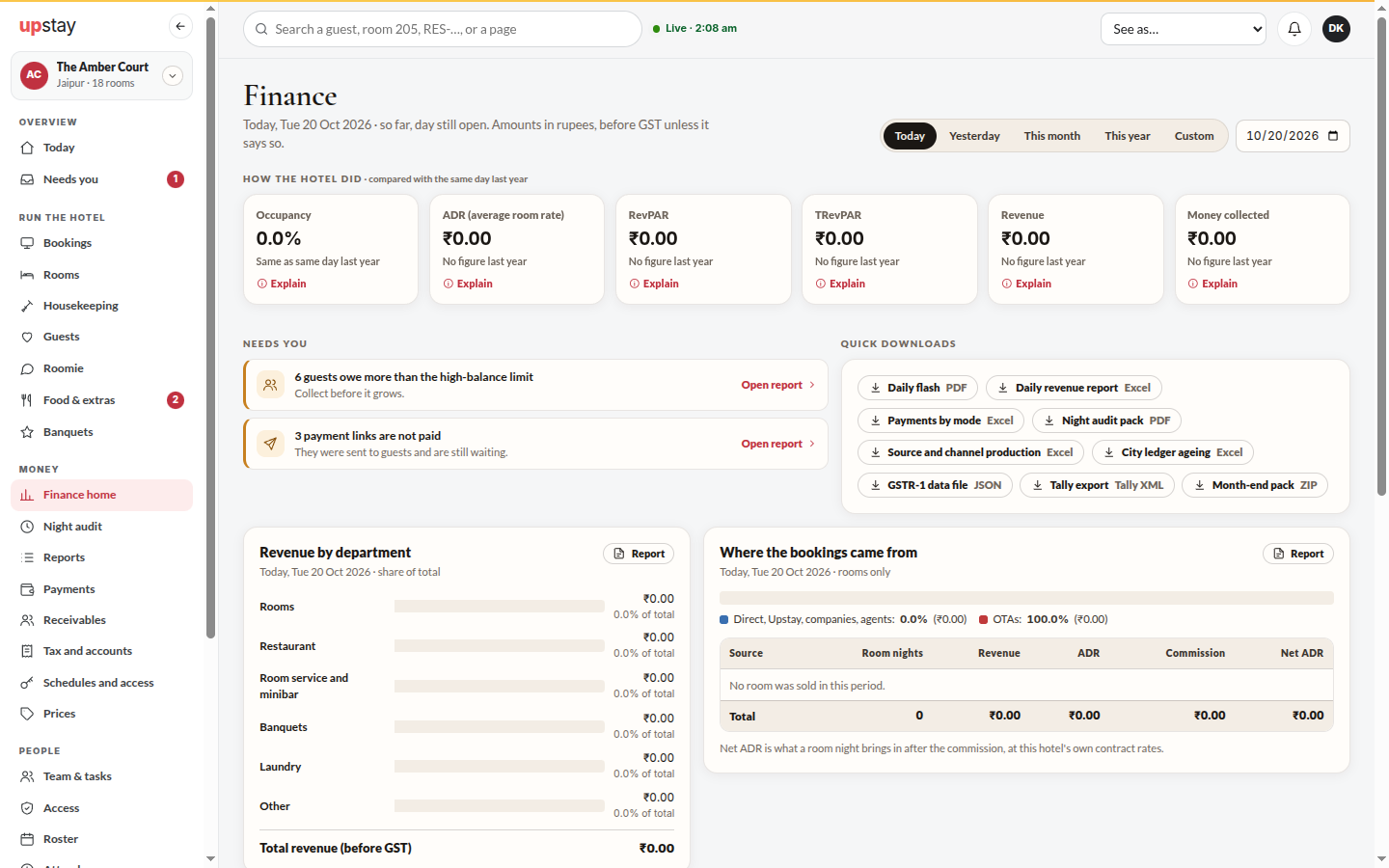Open Receivables in the sidebar

tap(101, 620)
